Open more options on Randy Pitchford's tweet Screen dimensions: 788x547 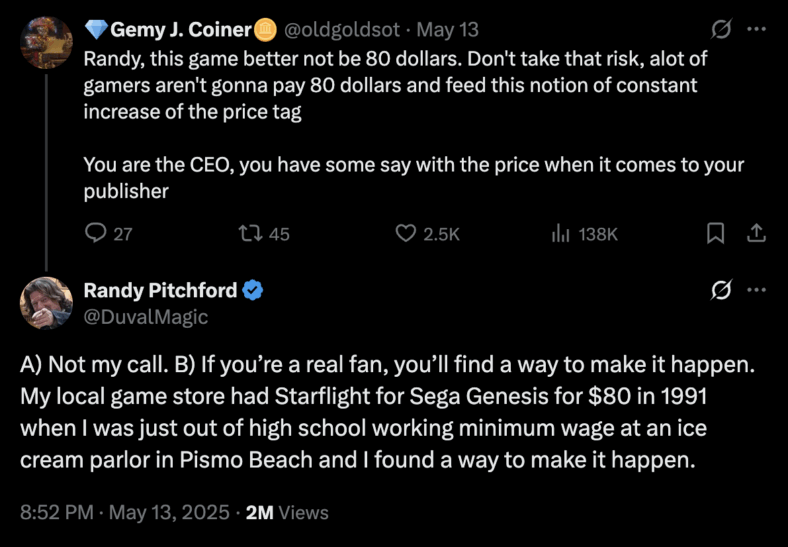(x=758, y=291)
